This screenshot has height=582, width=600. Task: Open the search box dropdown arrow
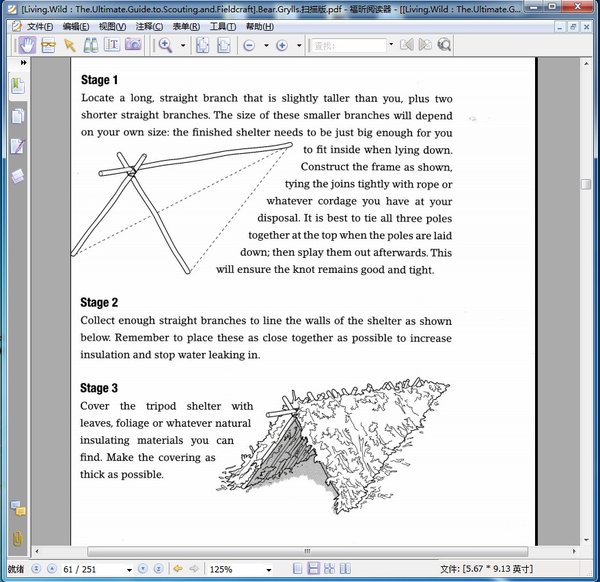click(x=390, y=45)
